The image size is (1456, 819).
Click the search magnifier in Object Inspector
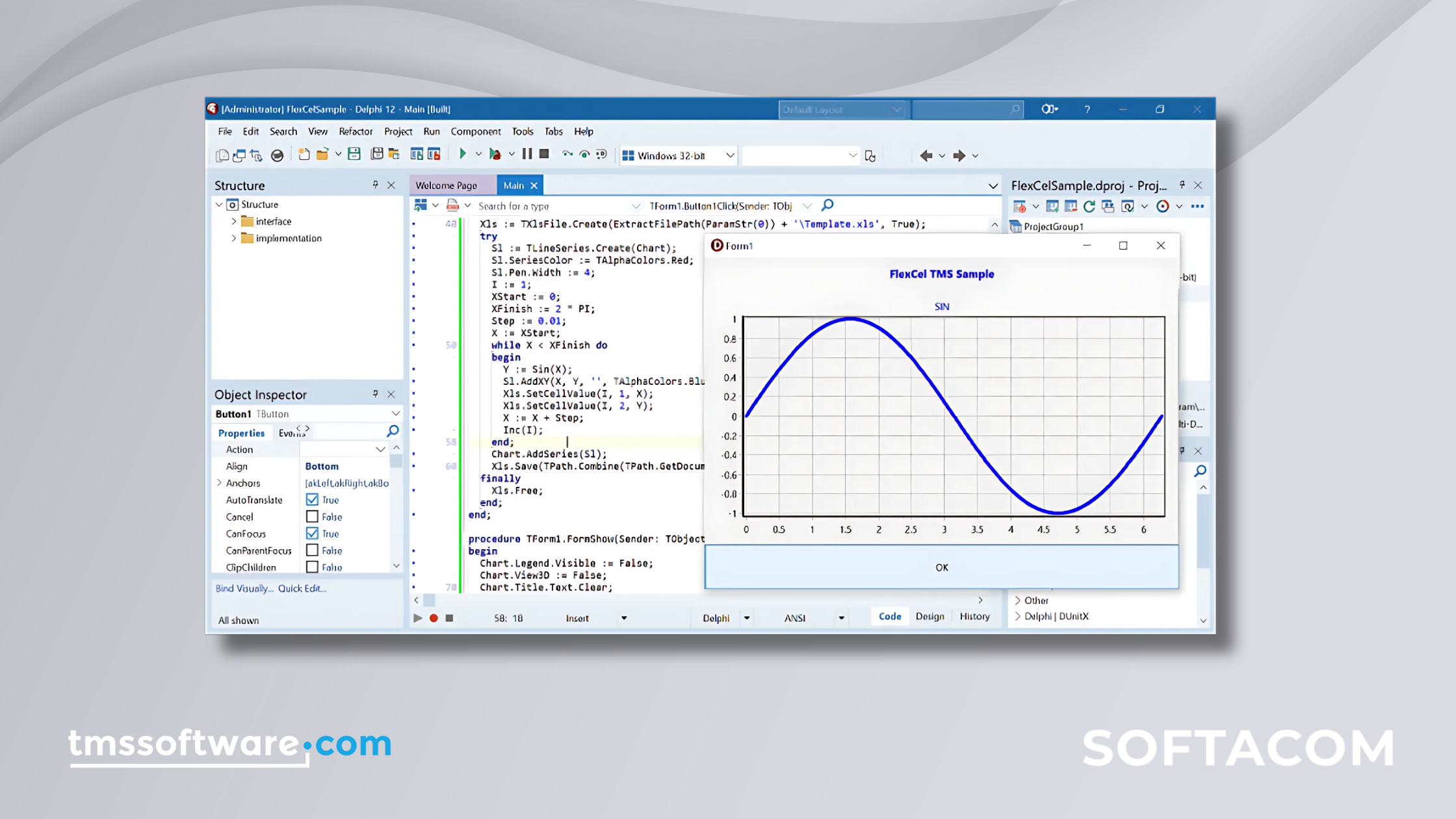[393, 431]
